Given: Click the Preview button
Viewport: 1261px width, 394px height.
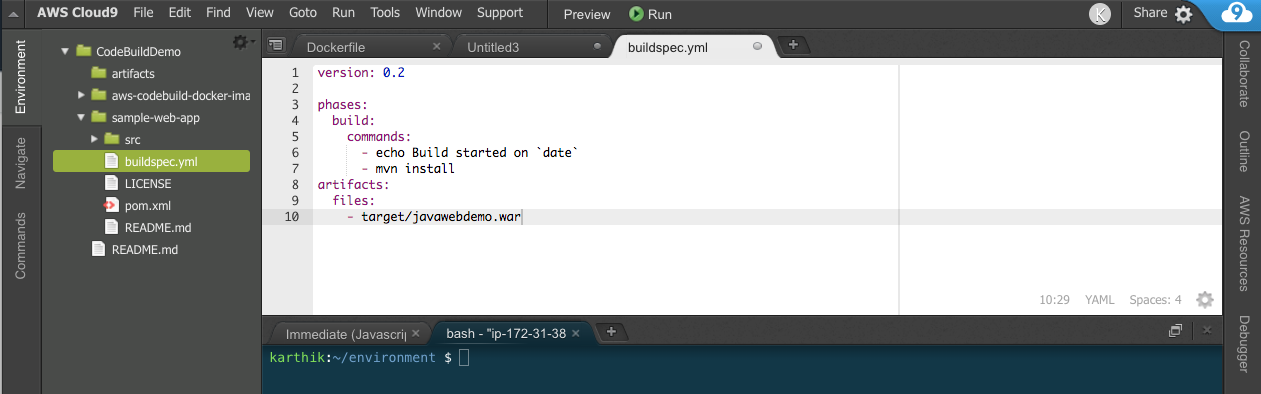Looking at the screenshot, I should coord(587,14).
